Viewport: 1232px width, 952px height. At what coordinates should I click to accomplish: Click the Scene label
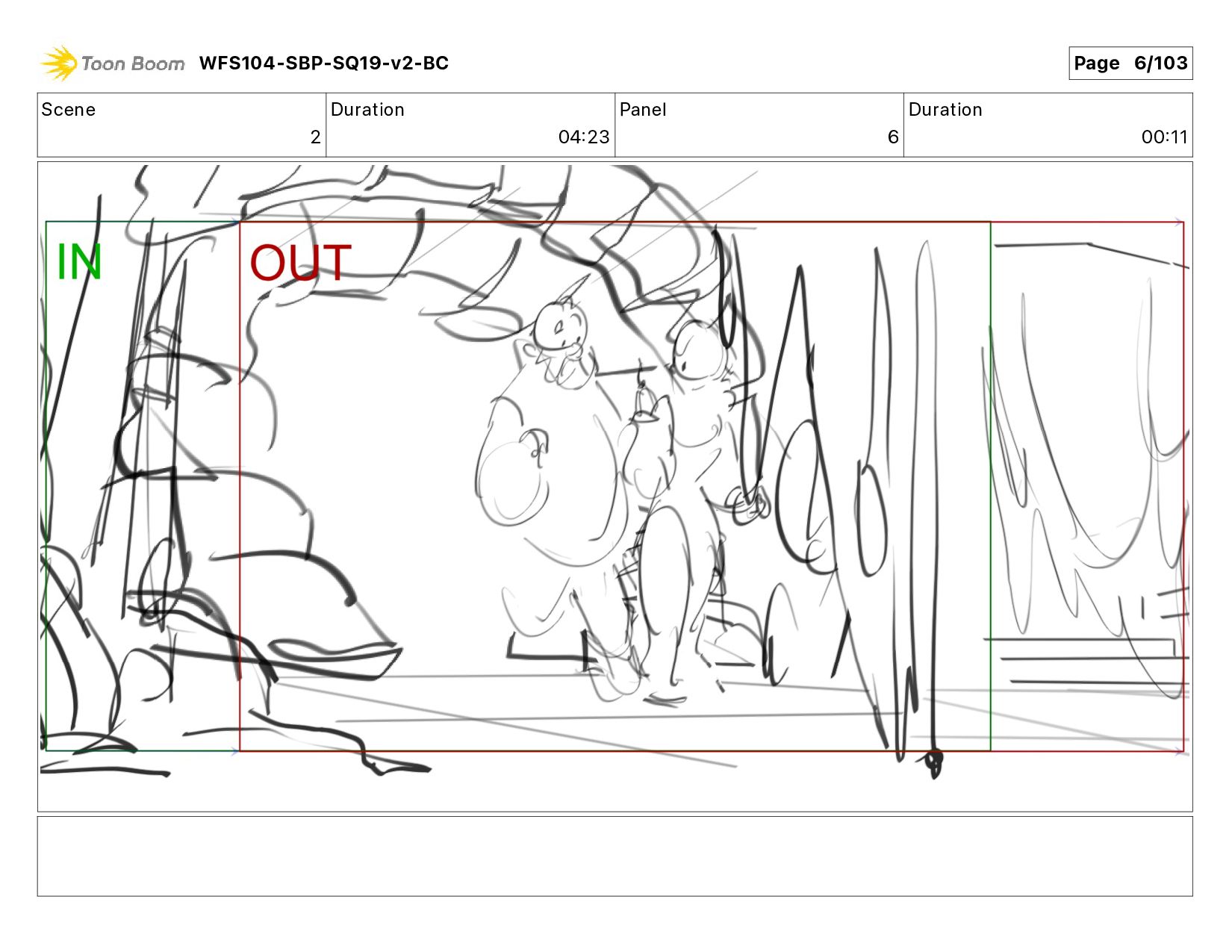click(69, 110)
